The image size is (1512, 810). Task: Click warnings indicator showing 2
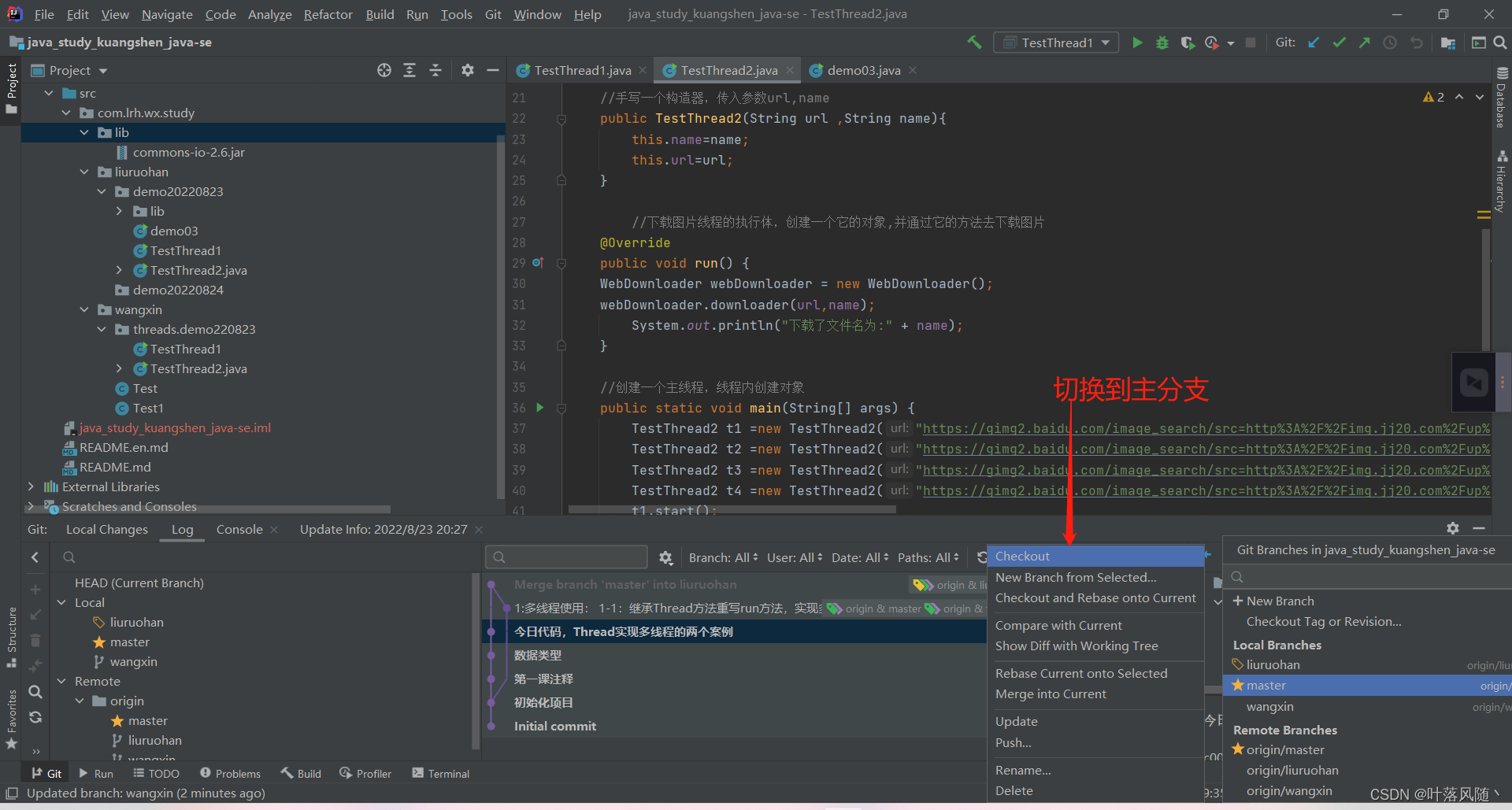click(x=1433, y=97)
